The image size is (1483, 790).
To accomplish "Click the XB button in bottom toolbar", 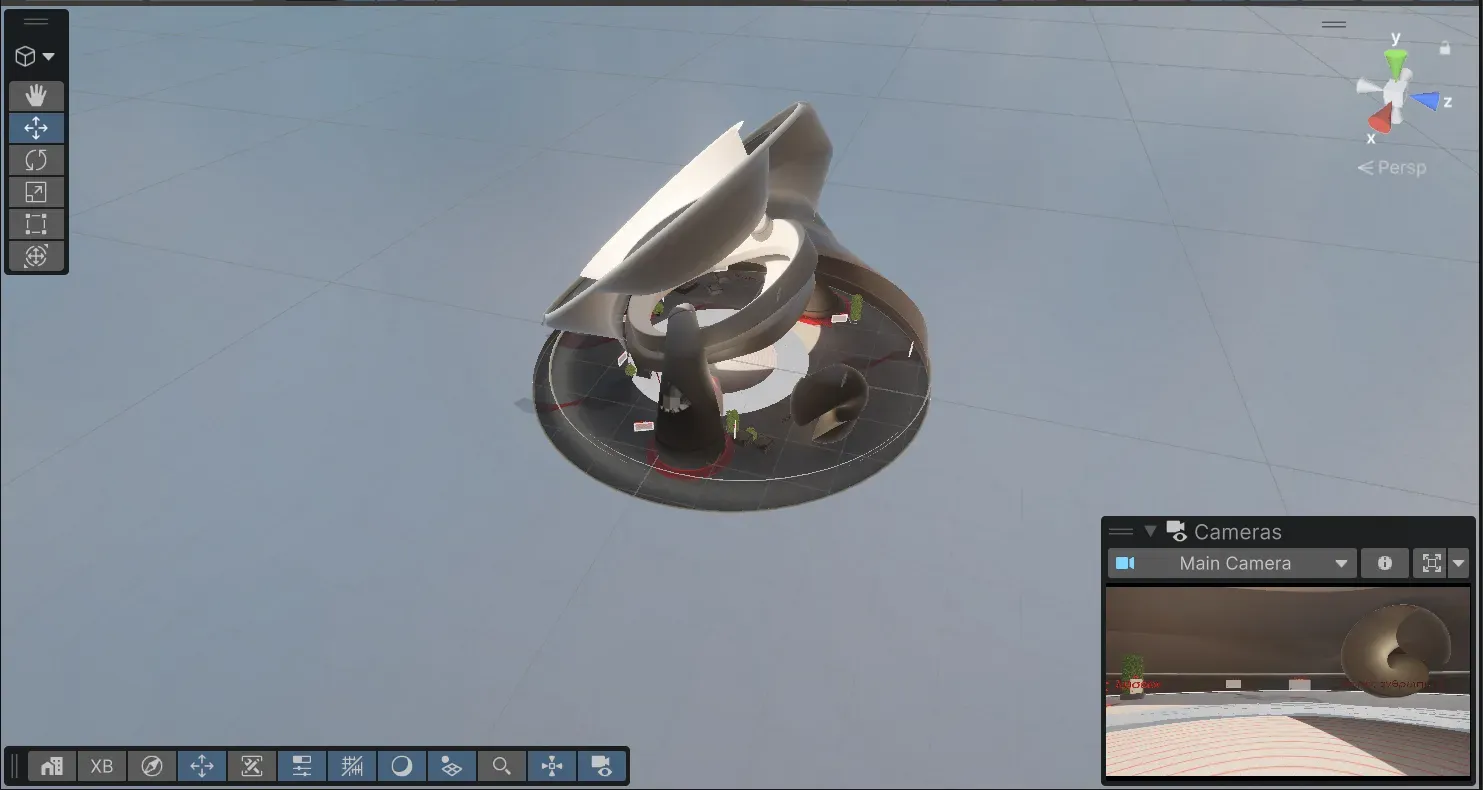I will click(x=102, y=766).
